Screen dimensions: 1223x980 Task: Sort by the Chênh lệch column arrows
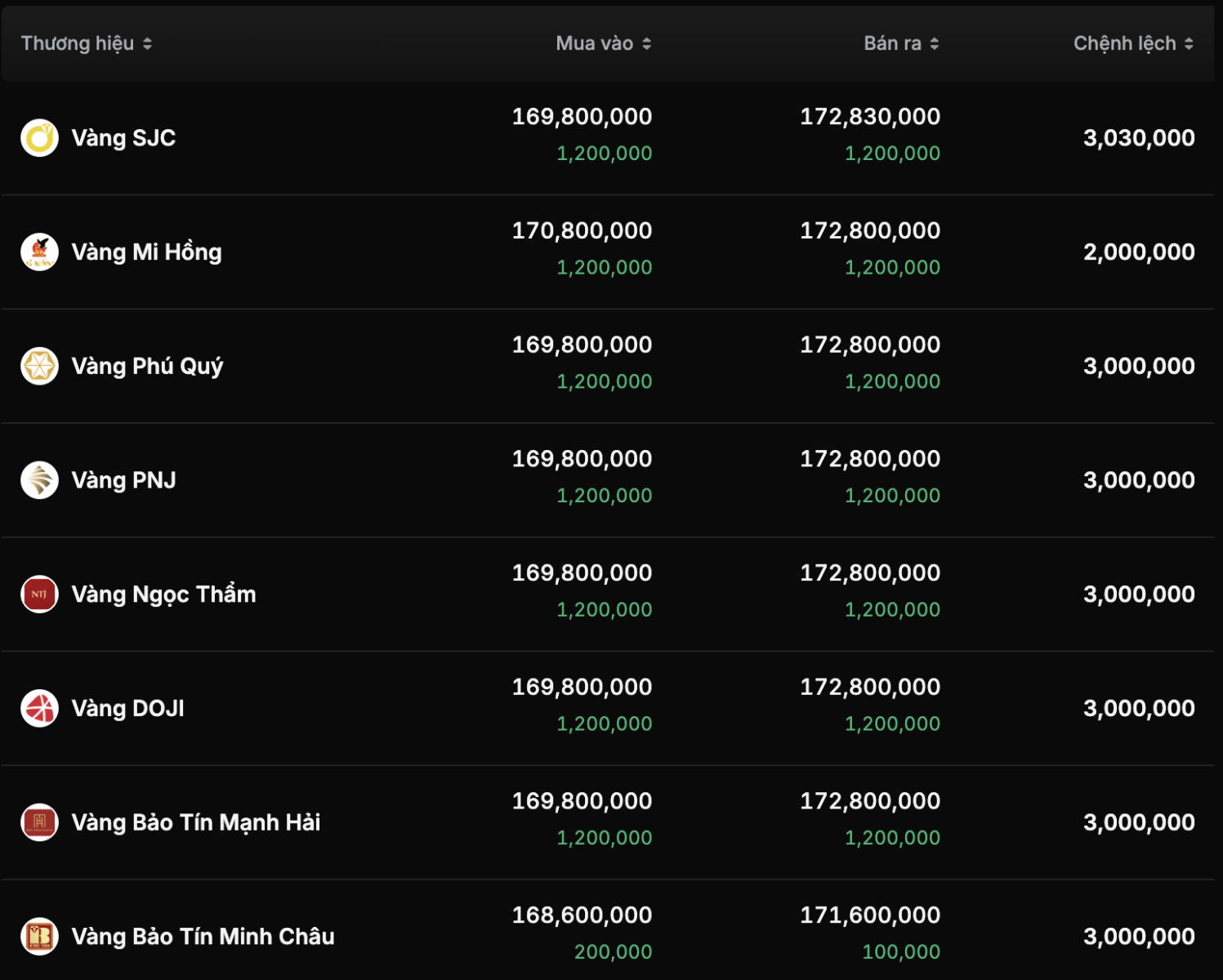[x=1189, y=44]
